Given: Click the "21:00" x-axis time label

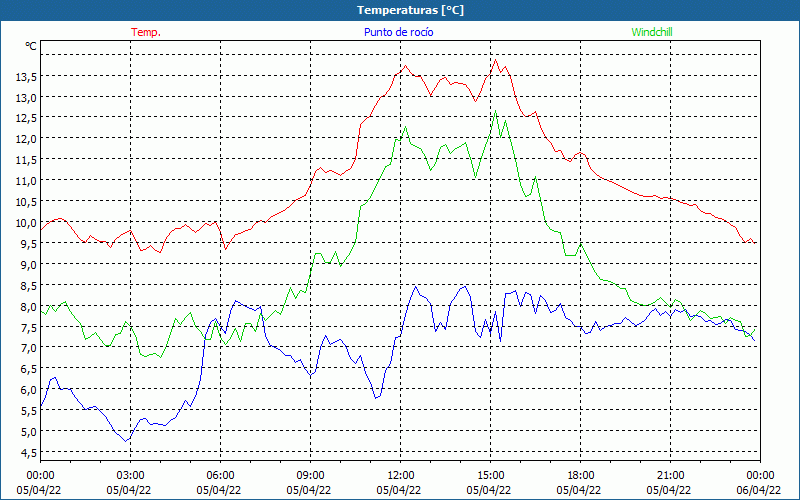Looking at the screenshot, I should pos(670,476).
